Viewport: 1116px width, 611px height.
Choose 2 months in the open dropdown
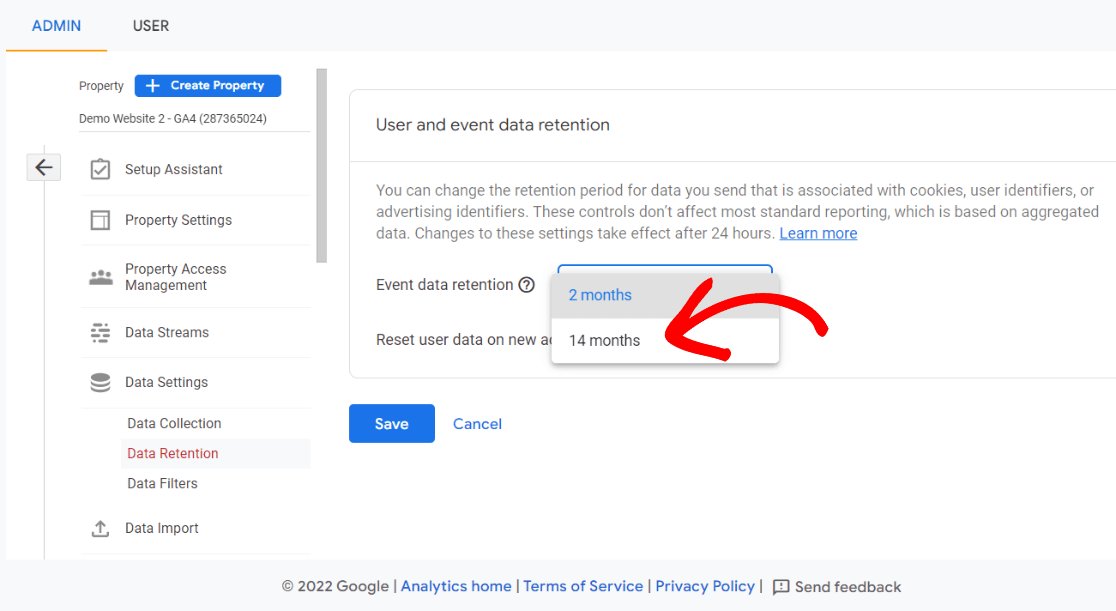click(600, 294)
